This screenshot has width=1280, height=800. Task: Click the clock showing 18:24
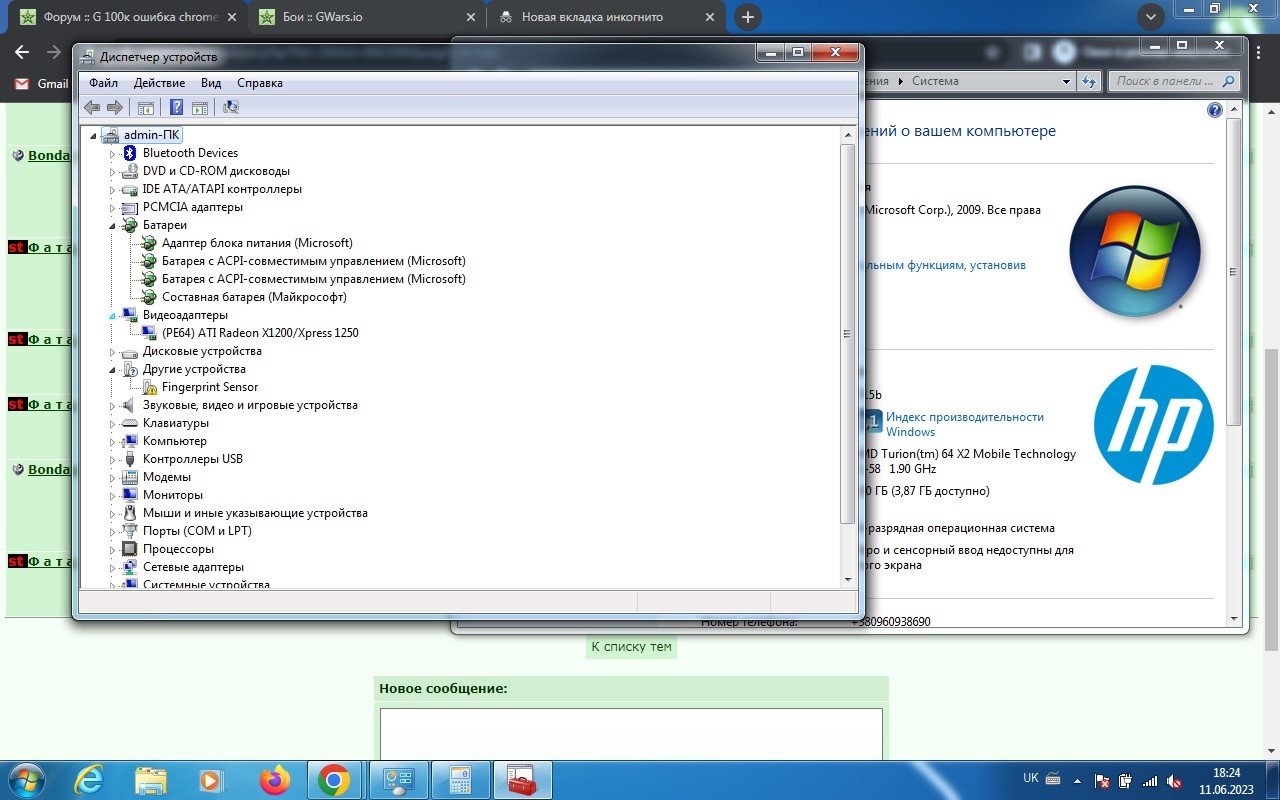1226,773
